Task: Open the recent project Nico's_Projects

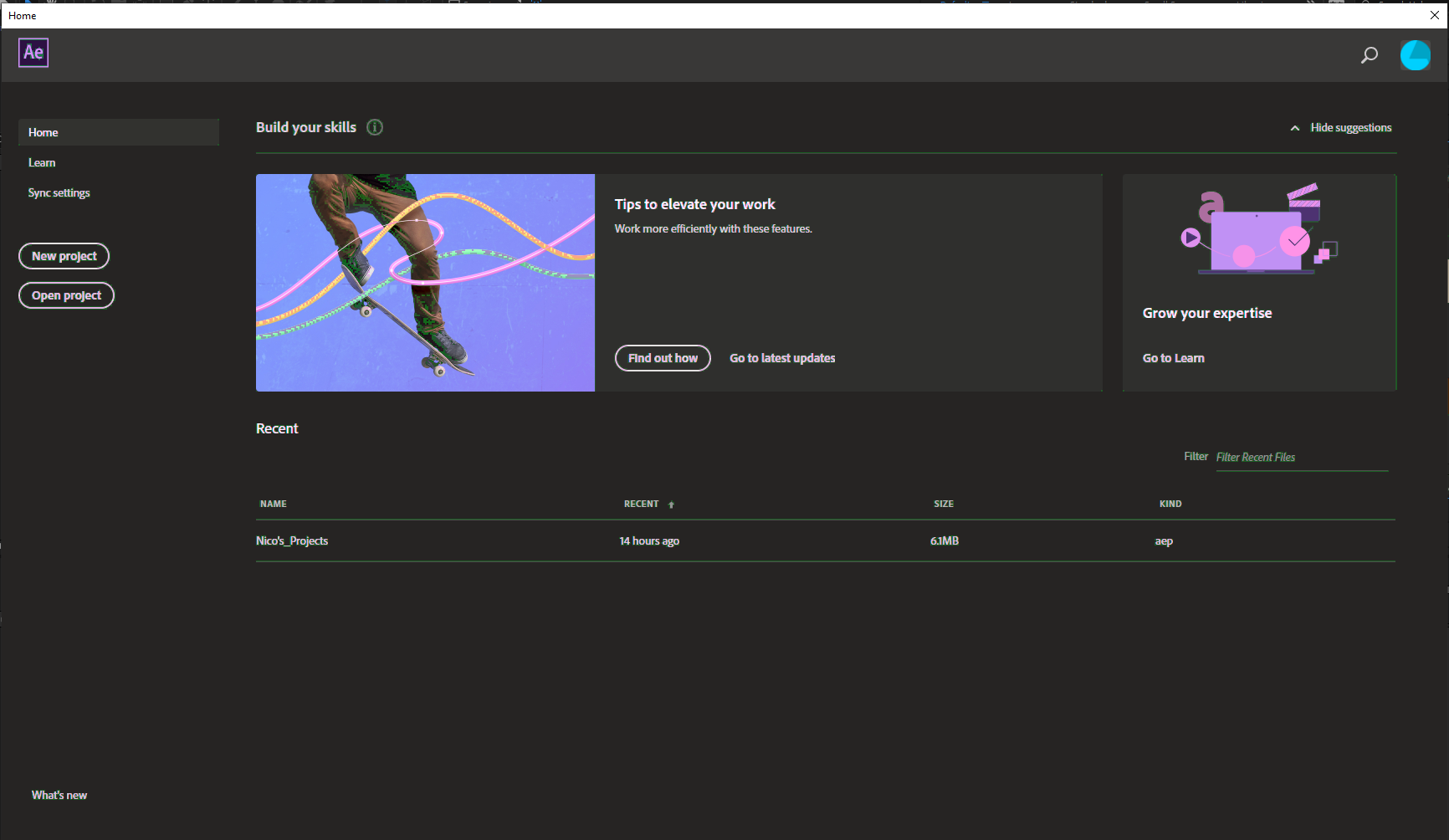Action: 291,540
